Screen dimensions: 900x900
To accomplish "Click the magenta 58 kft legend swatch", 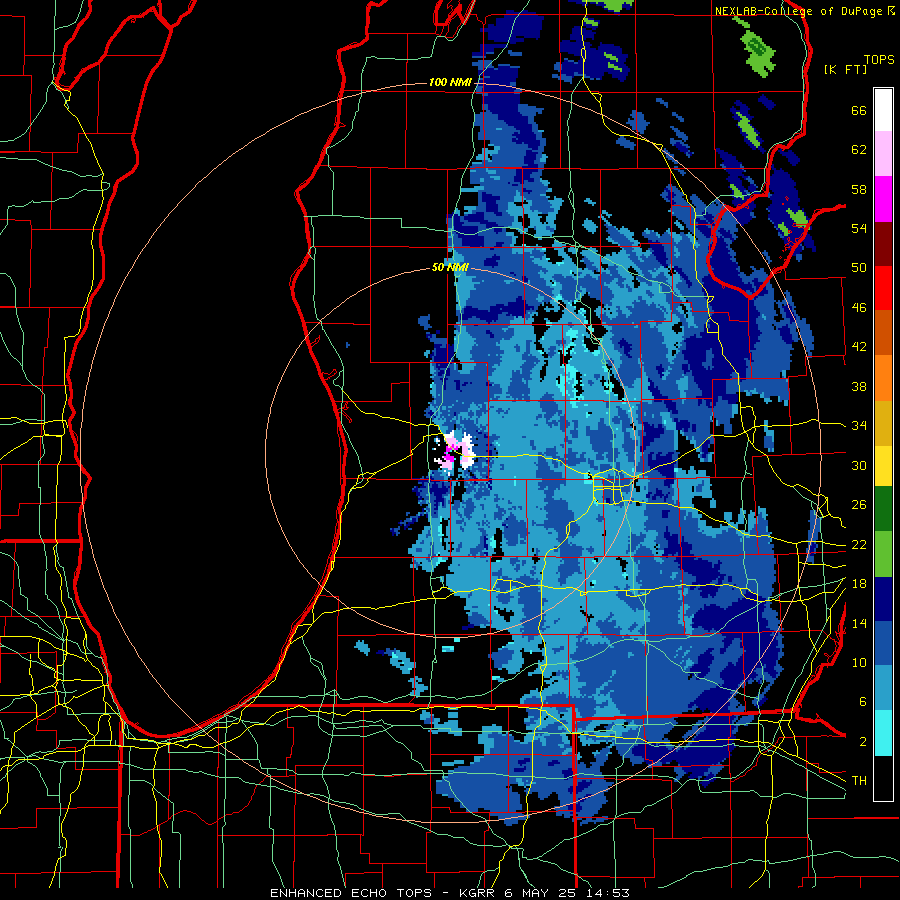I will click(x=883, y=199).
